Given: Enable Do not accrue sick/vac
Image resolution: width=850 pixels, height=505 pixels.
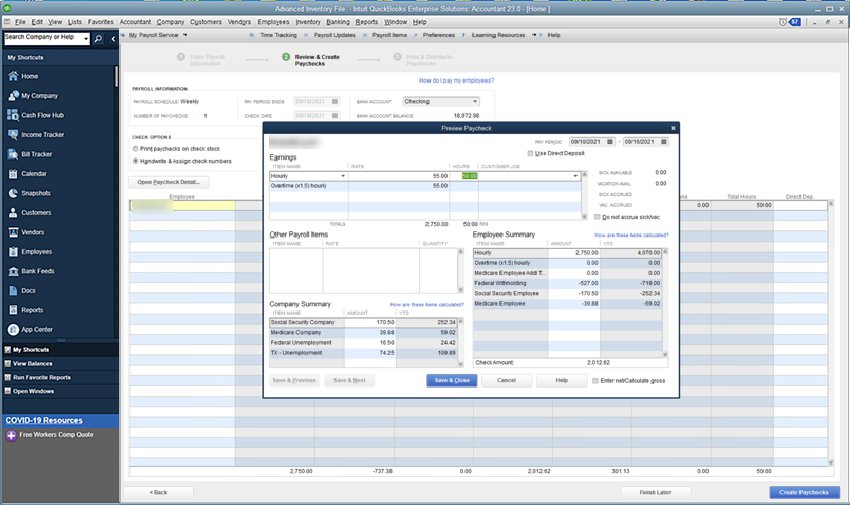Looking at the screenshot, I should pos(598,216).
